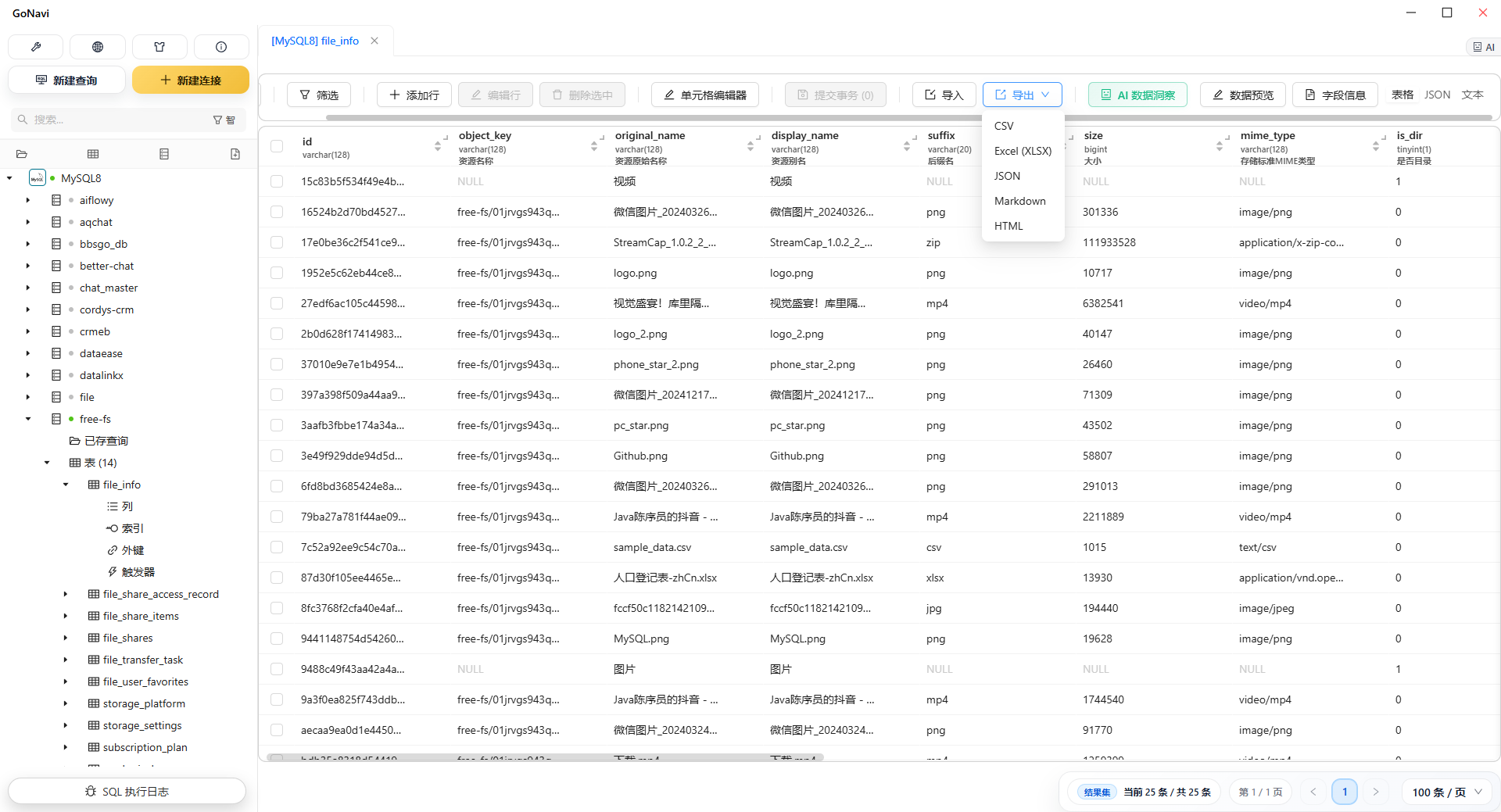Select Markdown export option
The image size is (1501, 812).
click(x=1019, y=201)
